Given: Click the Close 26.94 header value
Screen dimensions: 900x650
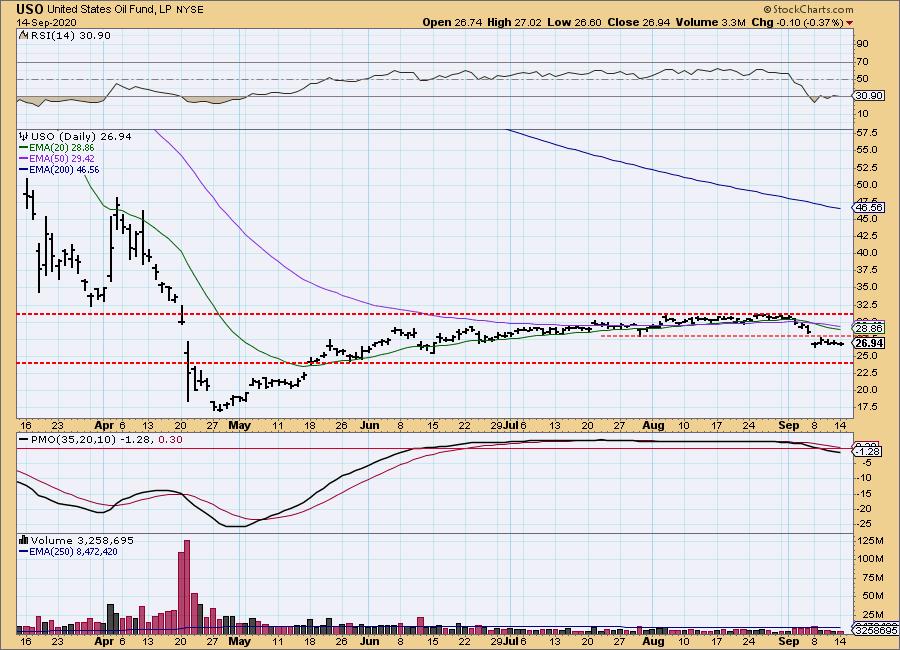Looking at the screenshot, I should tap(639, 22).
